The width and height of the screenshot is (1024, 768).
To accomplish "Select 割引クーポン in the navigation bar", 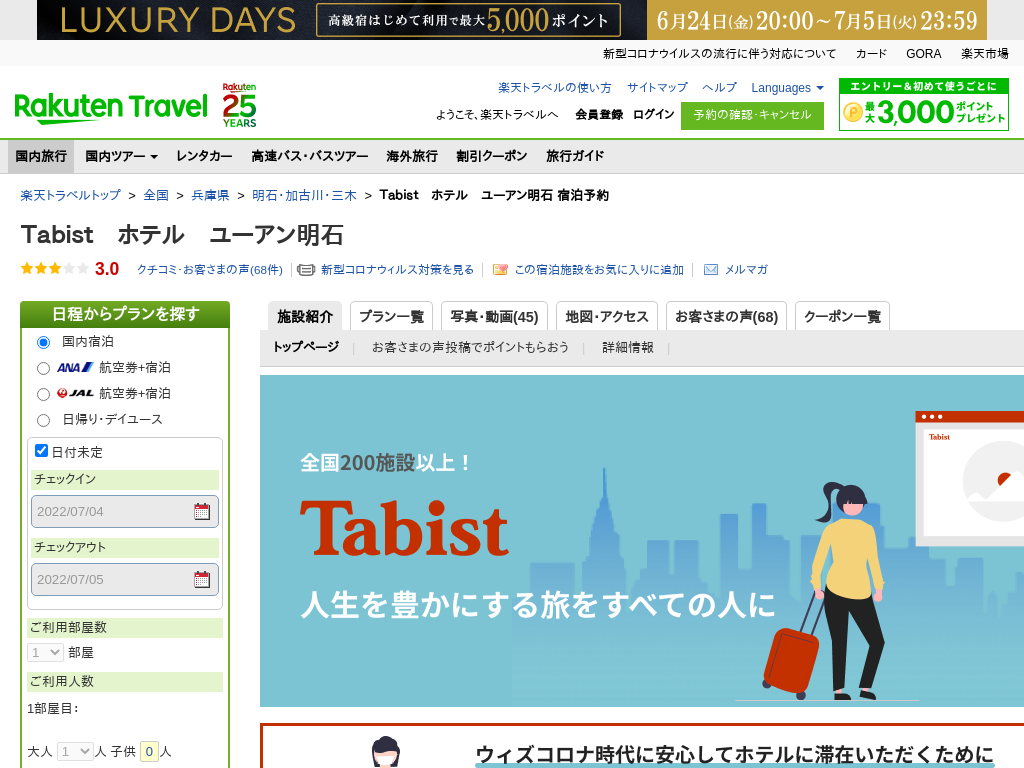I will (x=492, y=156).
